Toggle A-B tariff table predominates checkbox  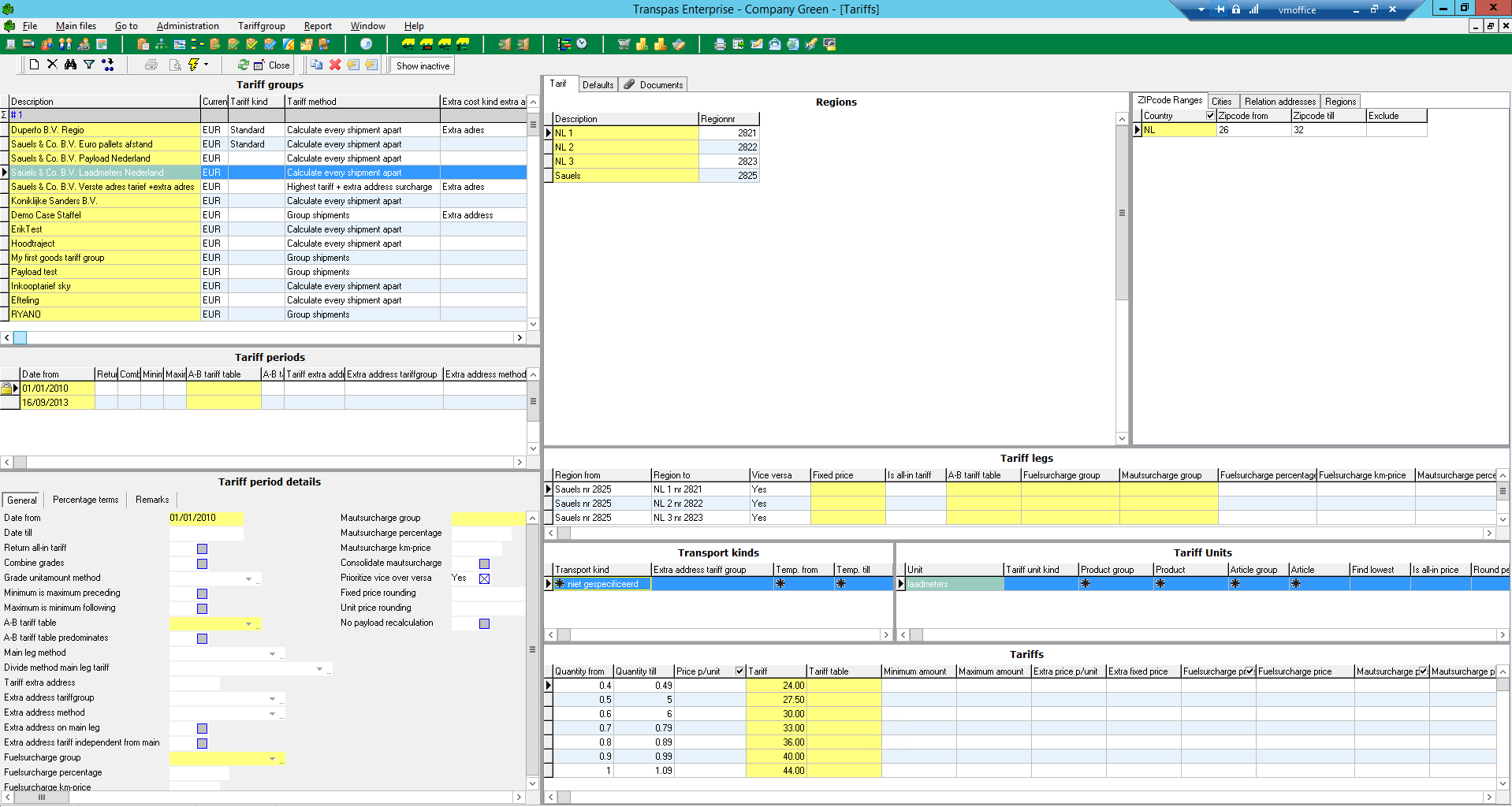point(202,638)
